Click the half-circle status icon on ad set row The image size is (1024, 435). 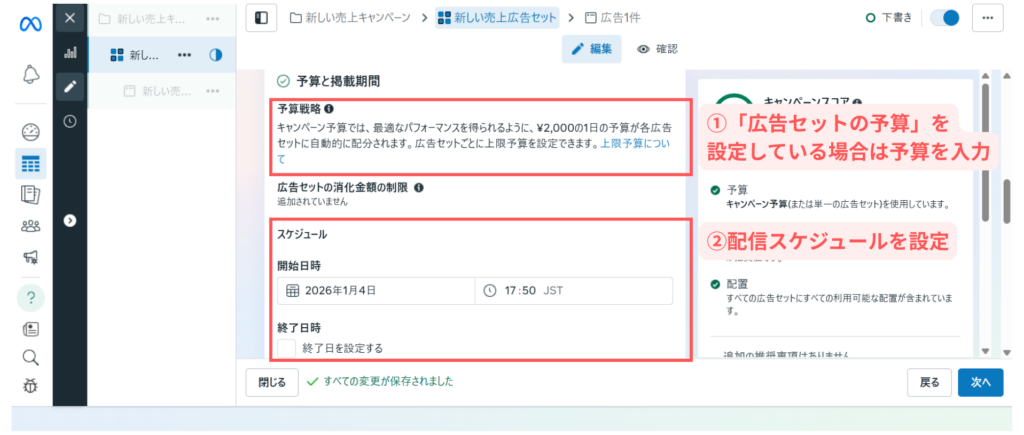[216, 55]
